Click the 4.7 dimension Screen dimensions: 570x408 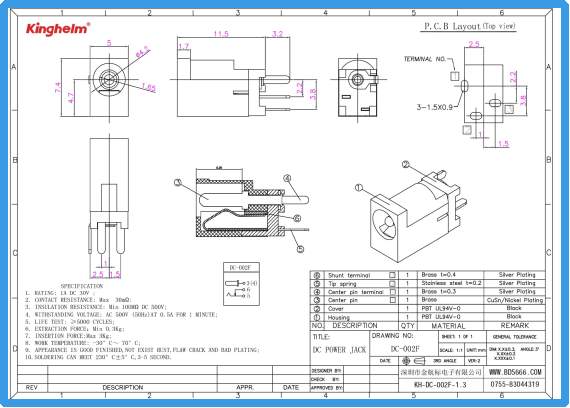point(71,98)
